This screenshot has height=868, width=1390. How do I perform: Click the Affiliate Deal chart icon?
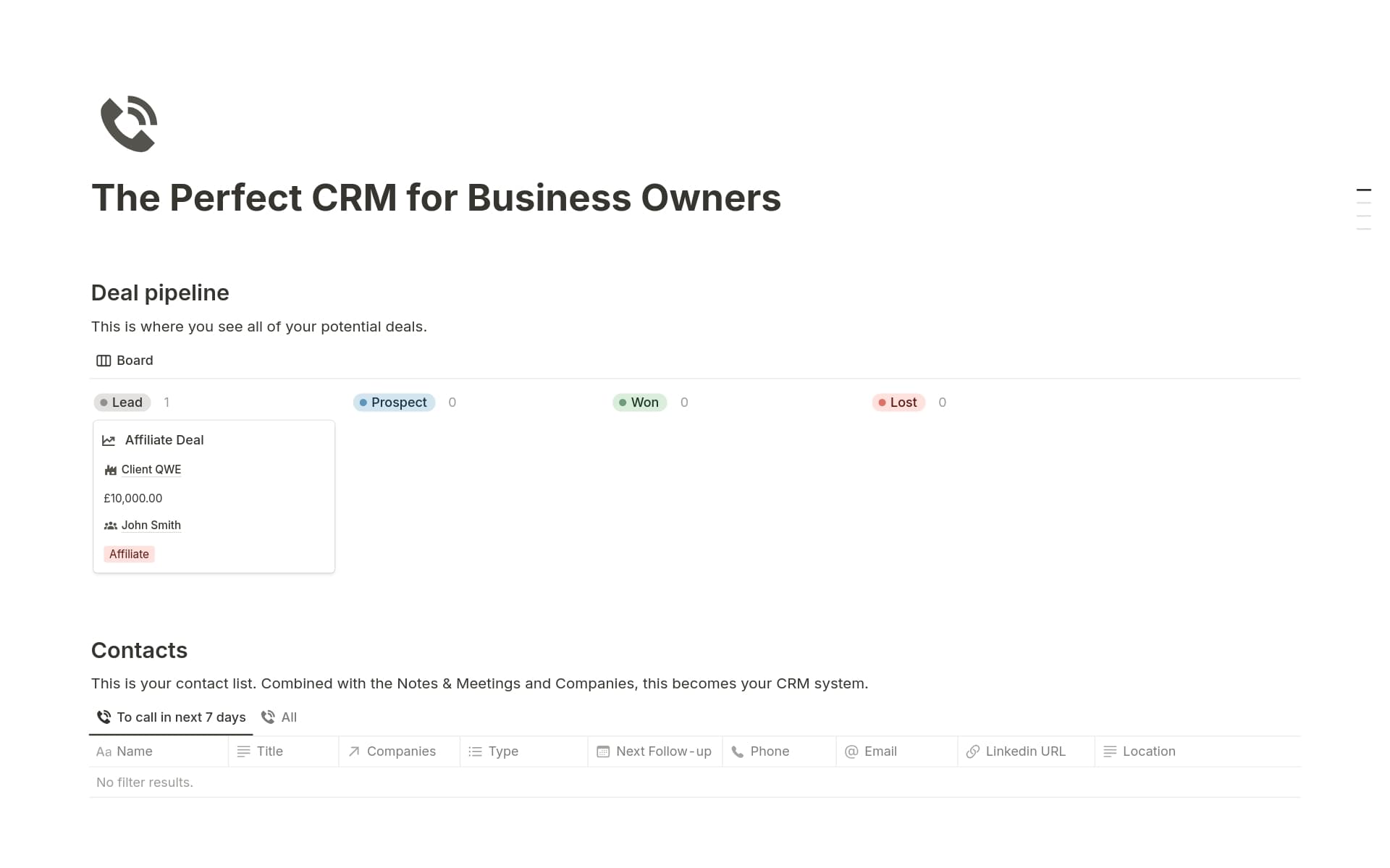point(109,440)
